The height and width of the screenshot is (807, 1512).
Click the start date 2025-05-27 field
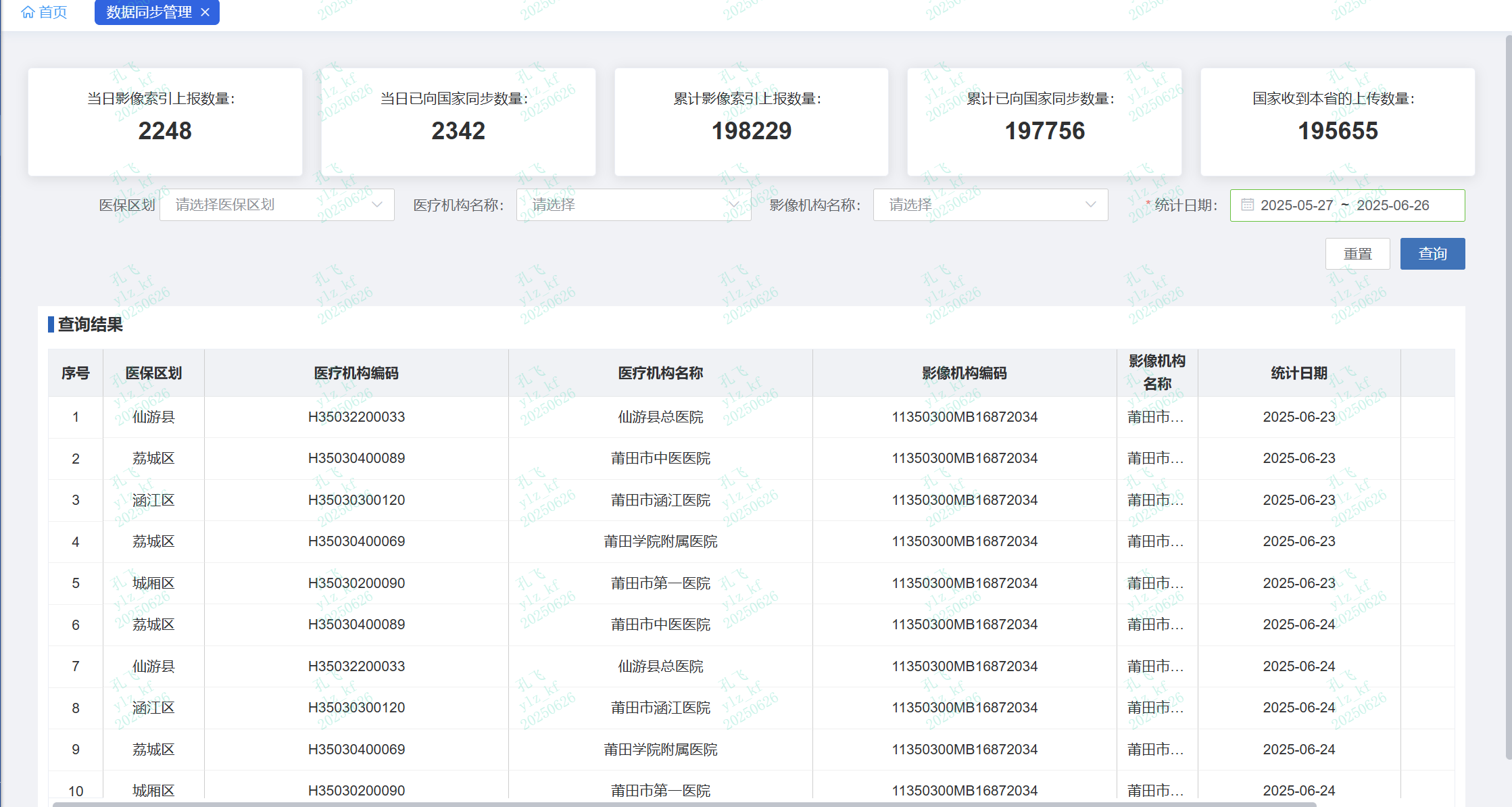point(1296,205)
